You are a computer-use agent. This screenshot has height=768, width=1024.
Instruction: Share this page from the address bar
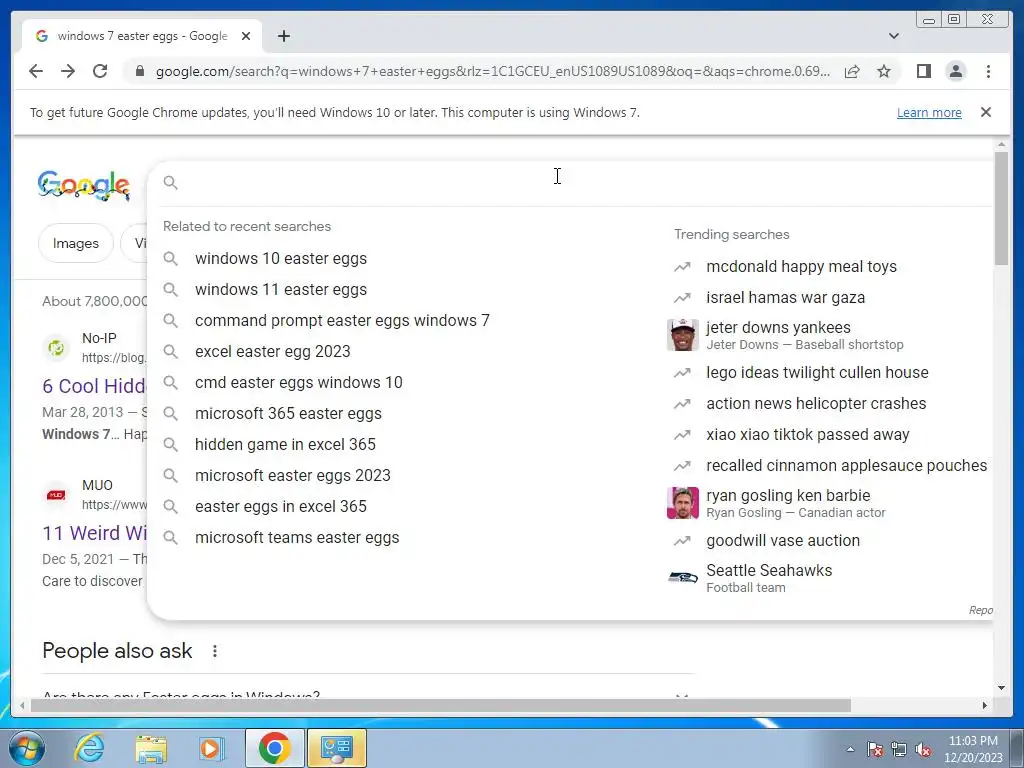coord(852,71)
